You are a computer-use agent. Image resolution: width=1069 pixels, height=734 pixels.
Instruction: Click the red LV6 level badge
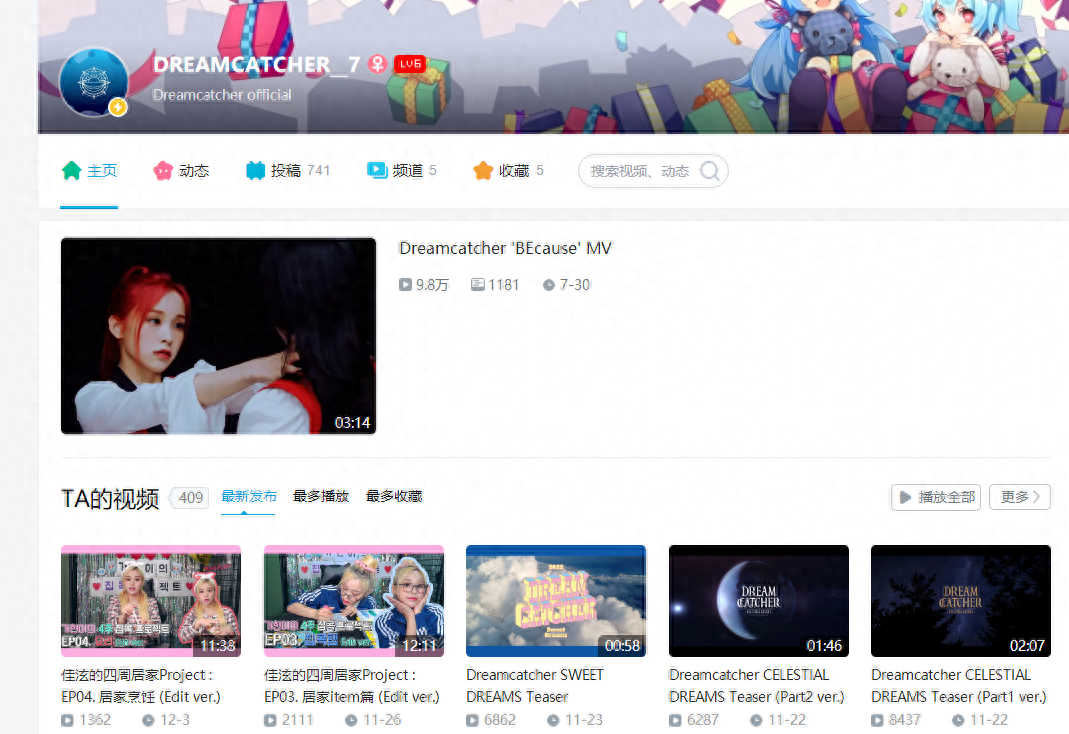tap(410, 64)
